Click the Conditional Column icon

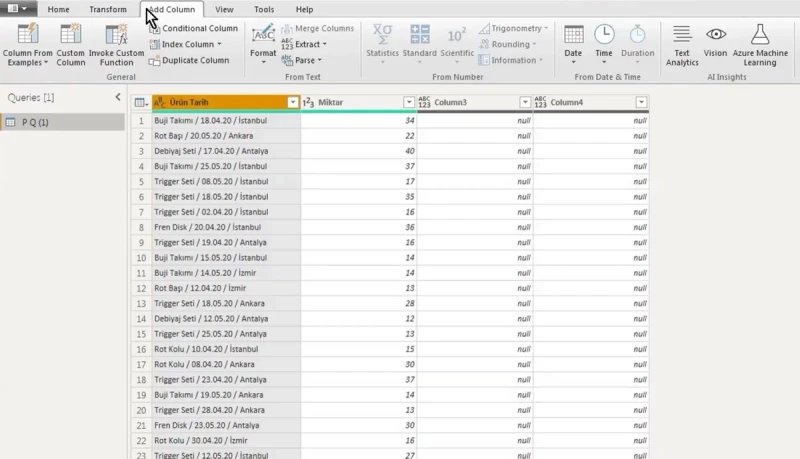point(155,29)
